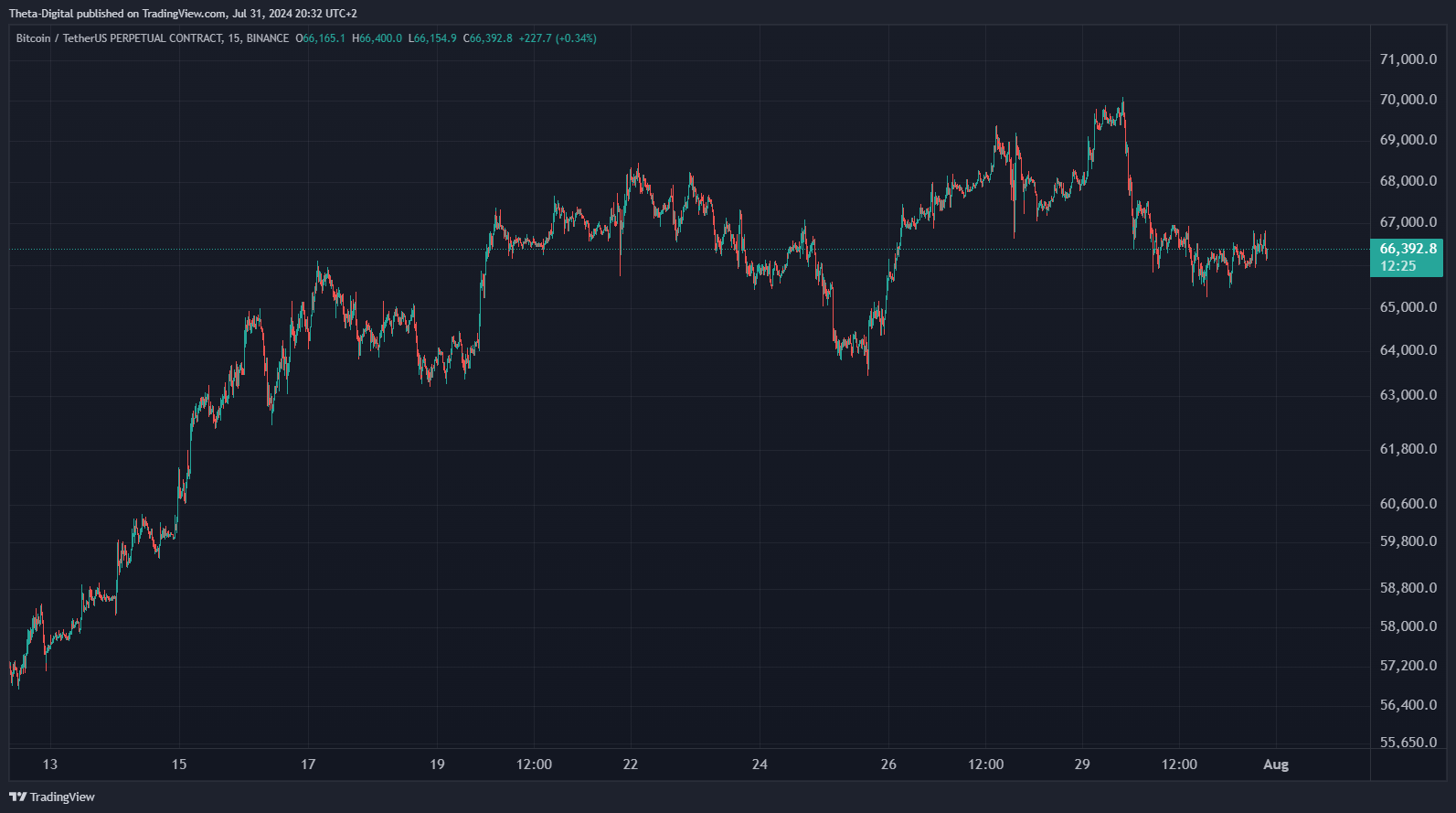Click the published header text Theta-Digital
1456x813 pixels.
tap(40, 14)
